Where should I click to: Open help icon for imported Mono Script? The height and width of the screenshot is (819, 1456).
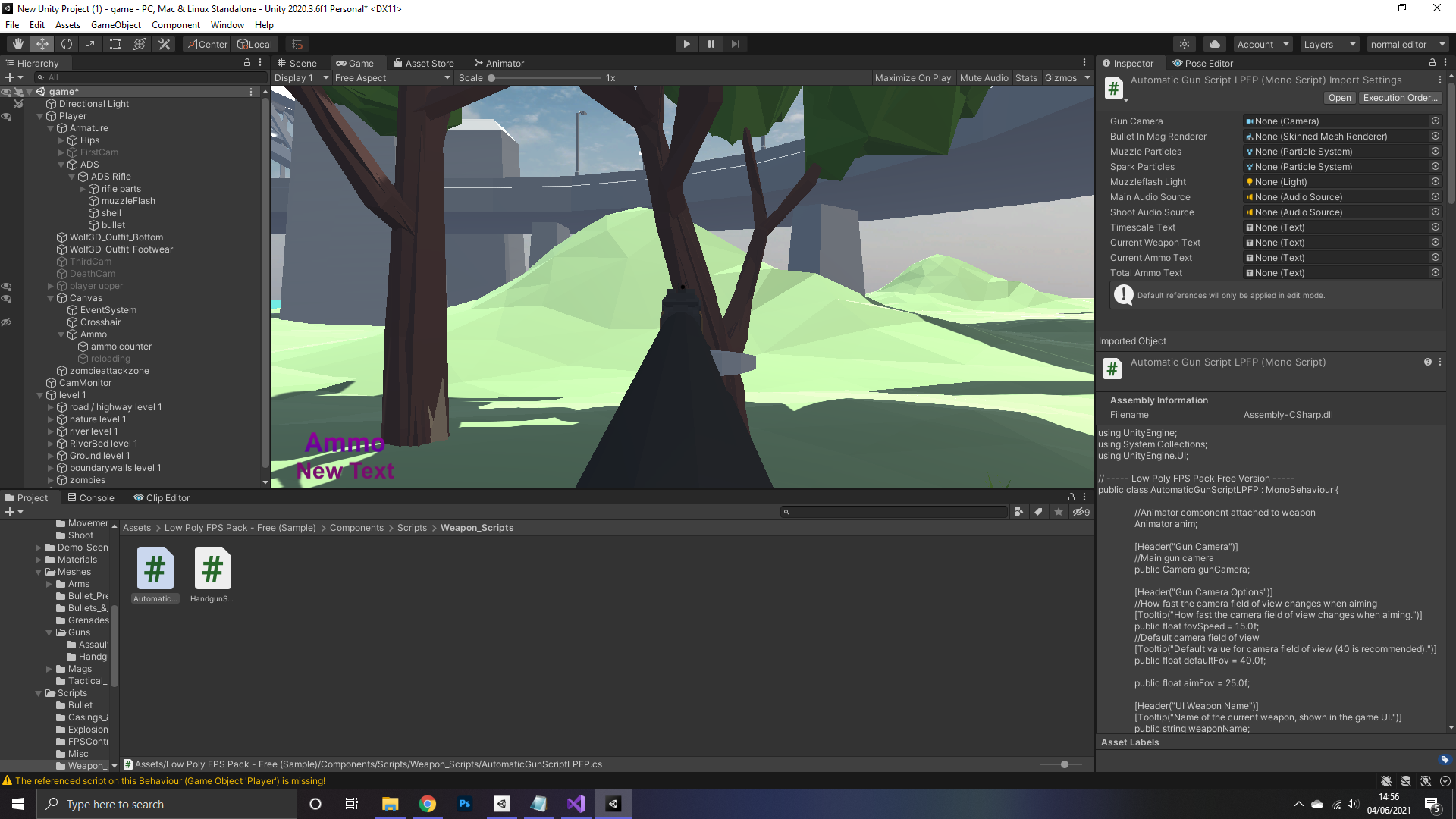click(x=1428, y=362)
